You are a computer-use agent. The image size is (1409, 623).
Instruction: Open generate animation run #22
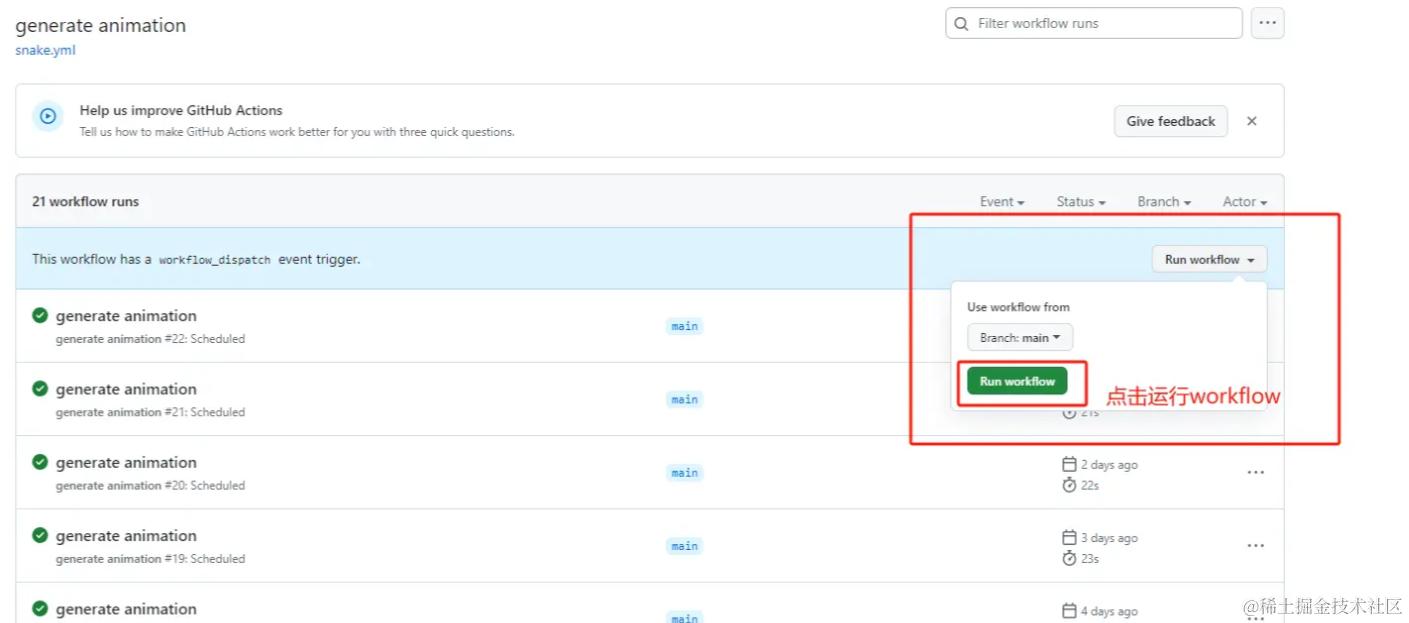click(126, 316)
